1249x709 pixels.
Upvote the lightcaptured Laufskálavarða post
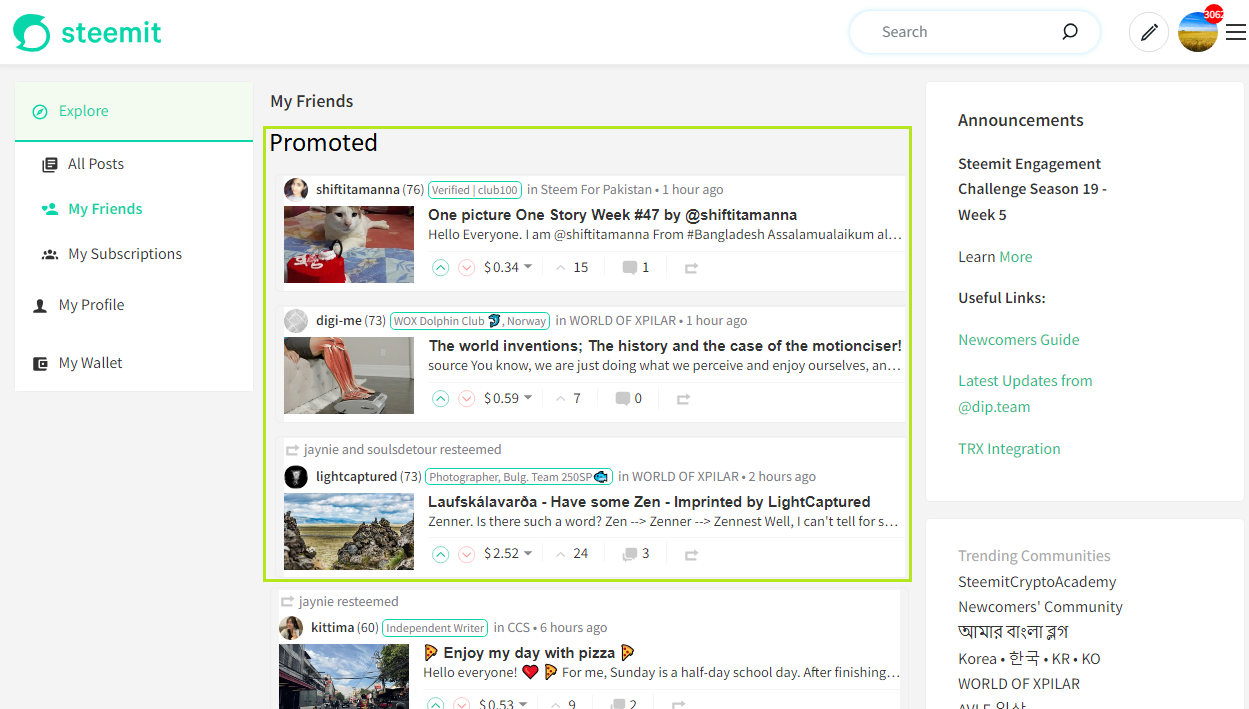(440, 554)
